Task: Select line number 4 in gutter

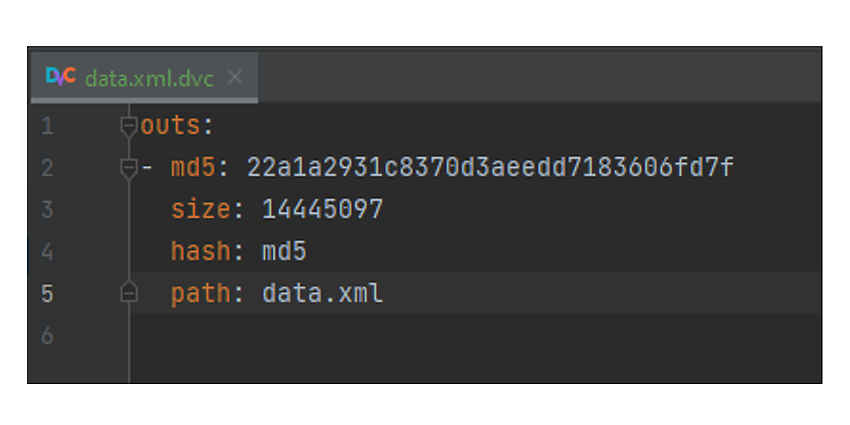Action: (47, 252)
